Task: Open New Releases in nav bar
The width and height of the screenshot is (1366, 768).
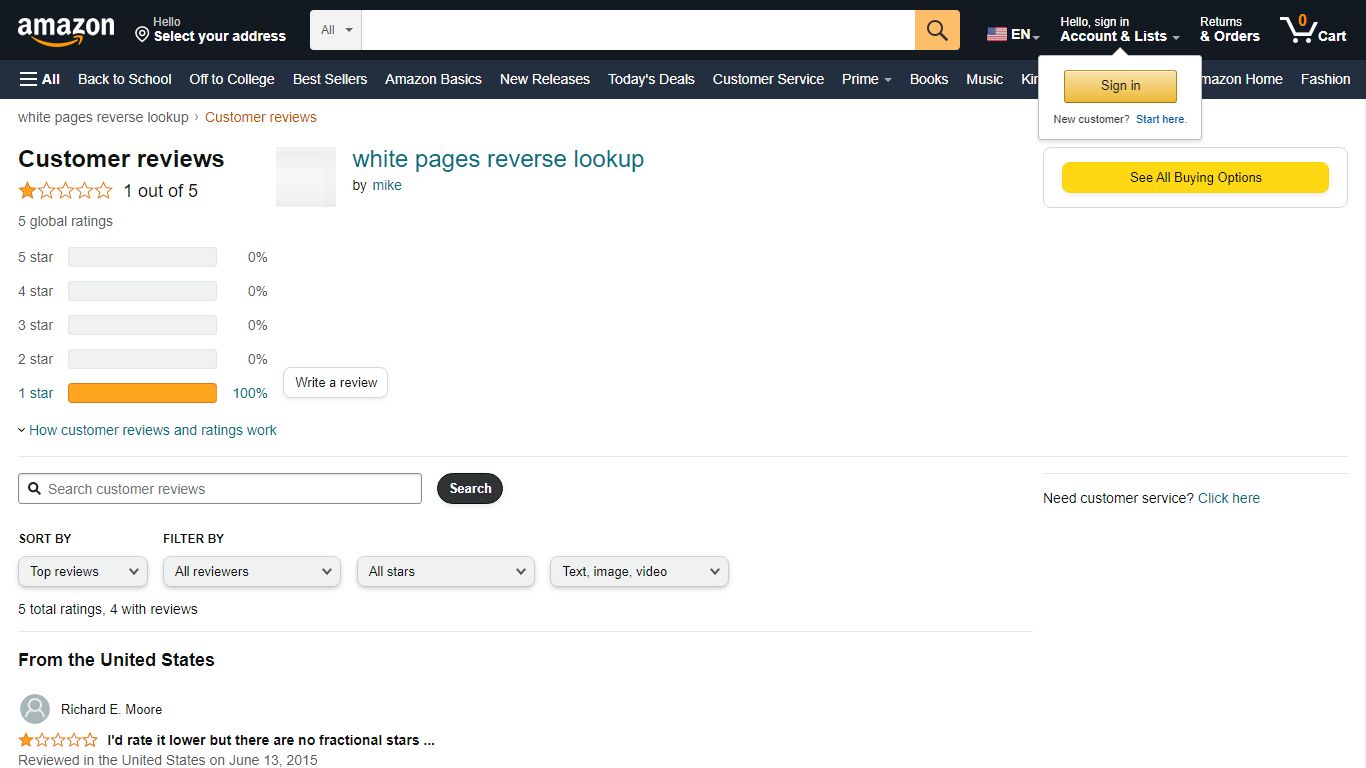Action: tap(545, 79)
